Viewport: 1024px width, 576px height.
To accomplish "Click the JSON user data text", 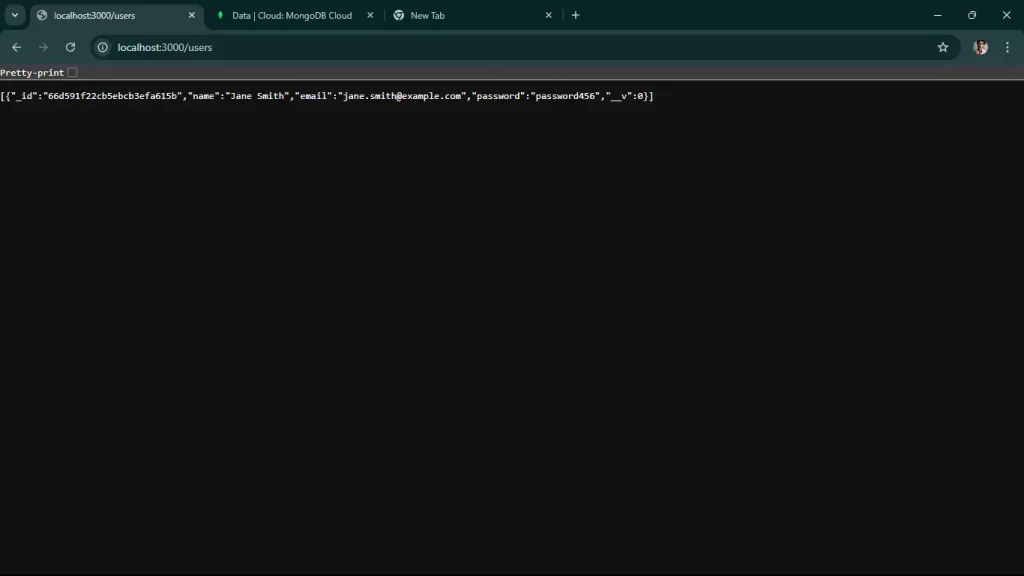I will [330, 95].
